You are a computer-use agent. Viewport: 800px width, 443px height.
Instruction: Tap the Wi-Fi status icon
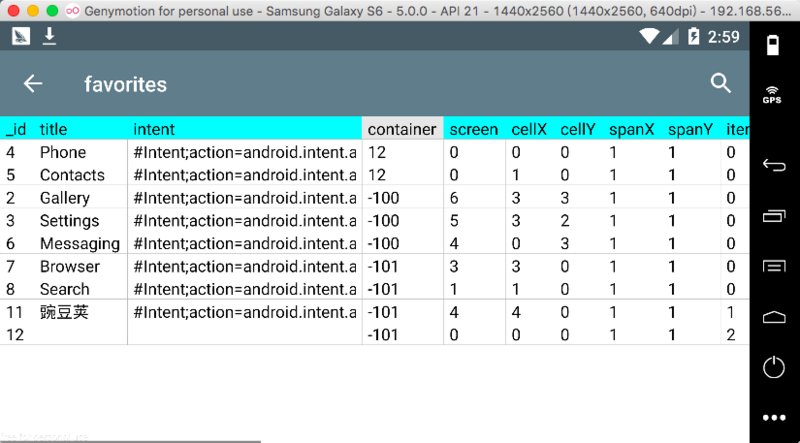[x=649, y=36]
